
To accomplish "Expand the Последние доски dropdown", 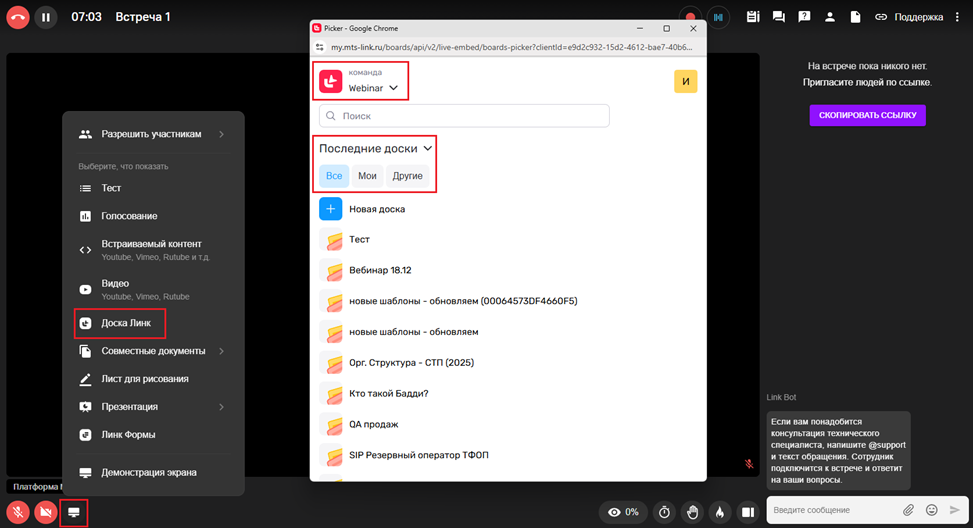I will click(x=375, y=149).
